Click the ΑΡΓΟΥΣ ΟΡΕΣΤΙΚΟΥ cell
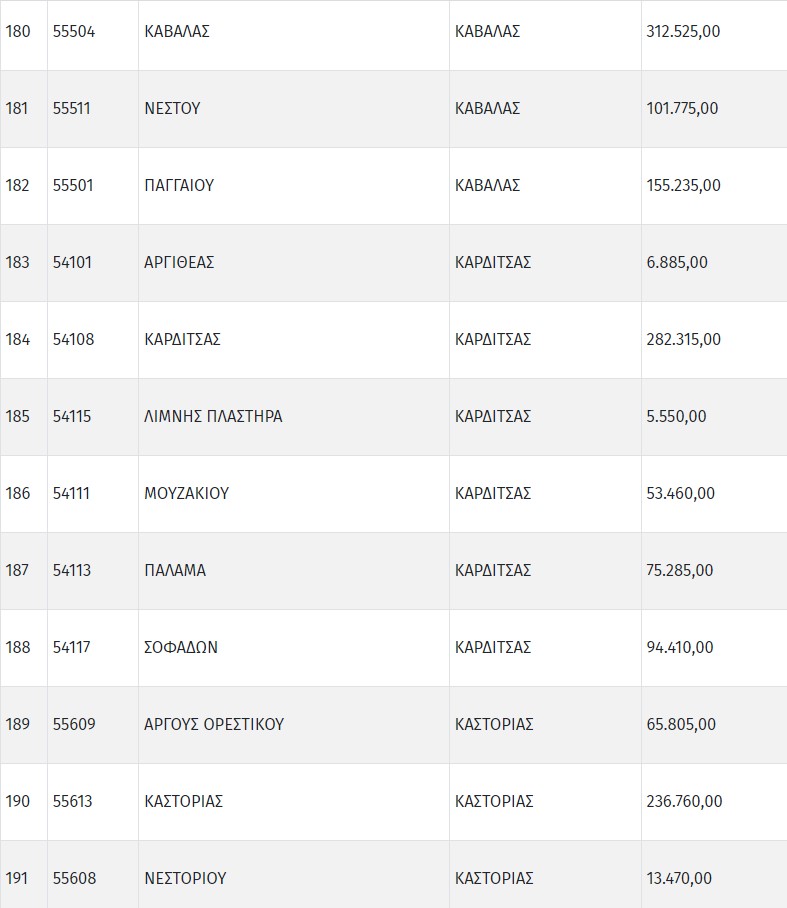Screen dimensions: 787x908 (214, 724)
